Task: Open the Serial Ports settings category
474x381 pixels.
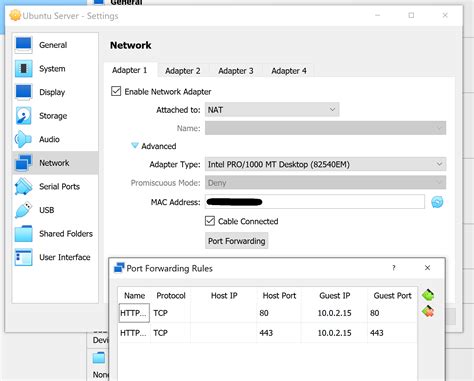Action: pos(55,186)
